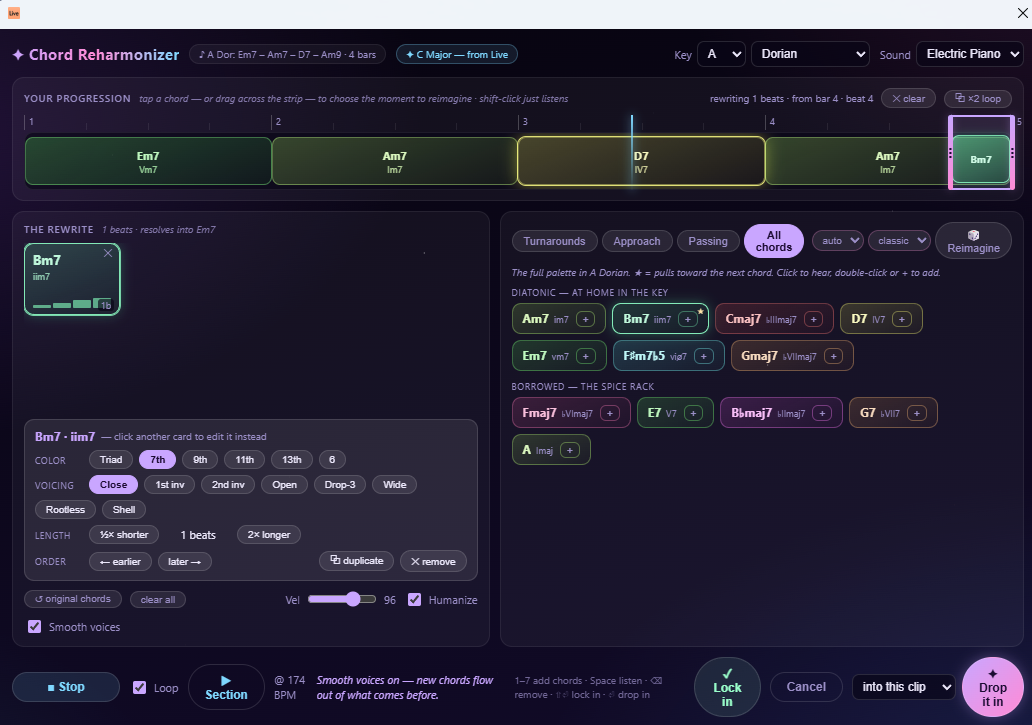Choose Drop-3 voicing
This screenshot has height=725, width=1032.
(x=340, y=485)
